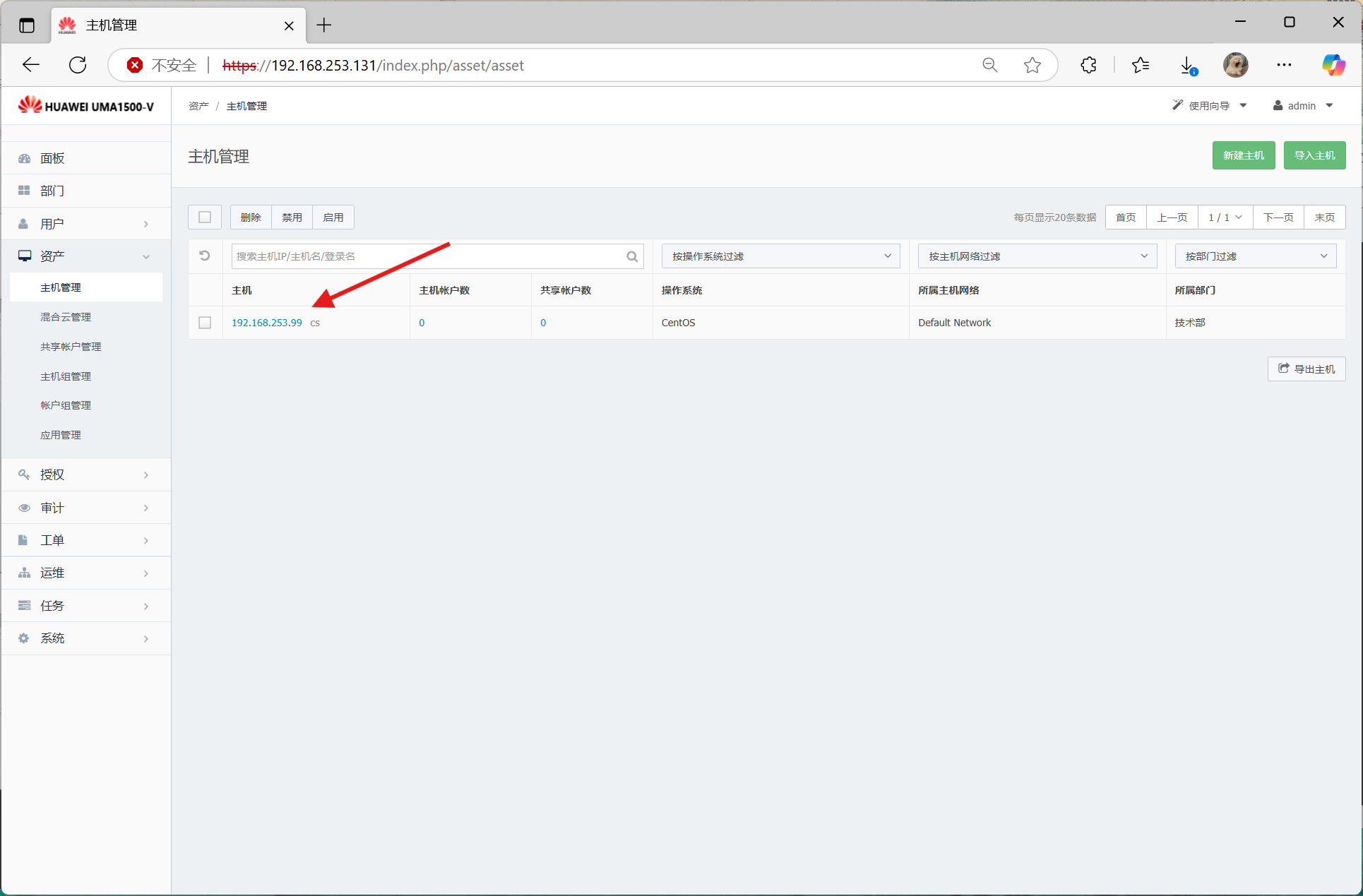The image size is (1363, 896).
Task: Open the browser downloads icon
Action: 1188,65
